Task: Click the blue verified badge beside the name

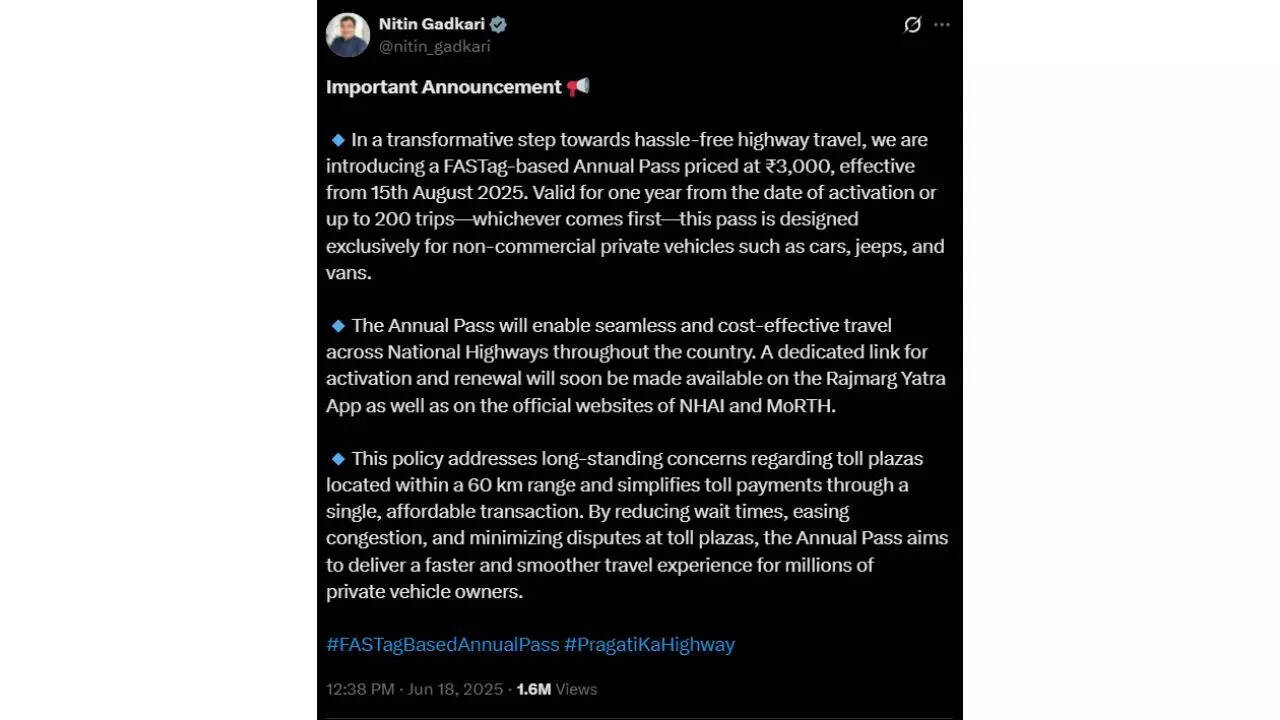Action: click(497, 25)
